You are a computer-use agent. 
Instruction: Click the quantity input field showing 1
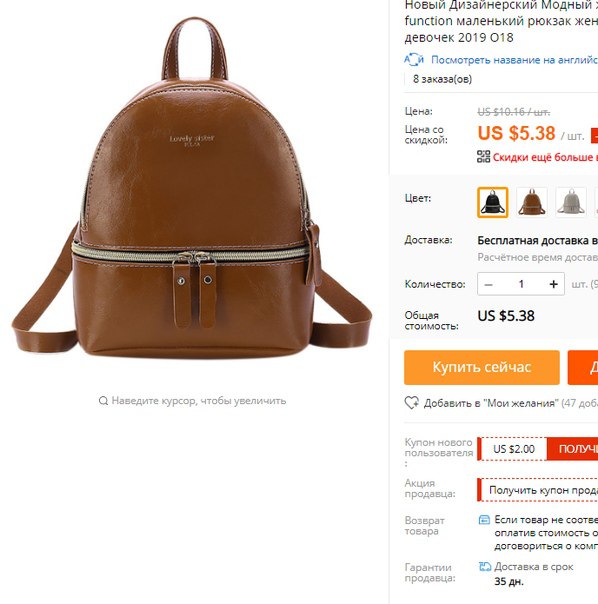coord(521,284)
